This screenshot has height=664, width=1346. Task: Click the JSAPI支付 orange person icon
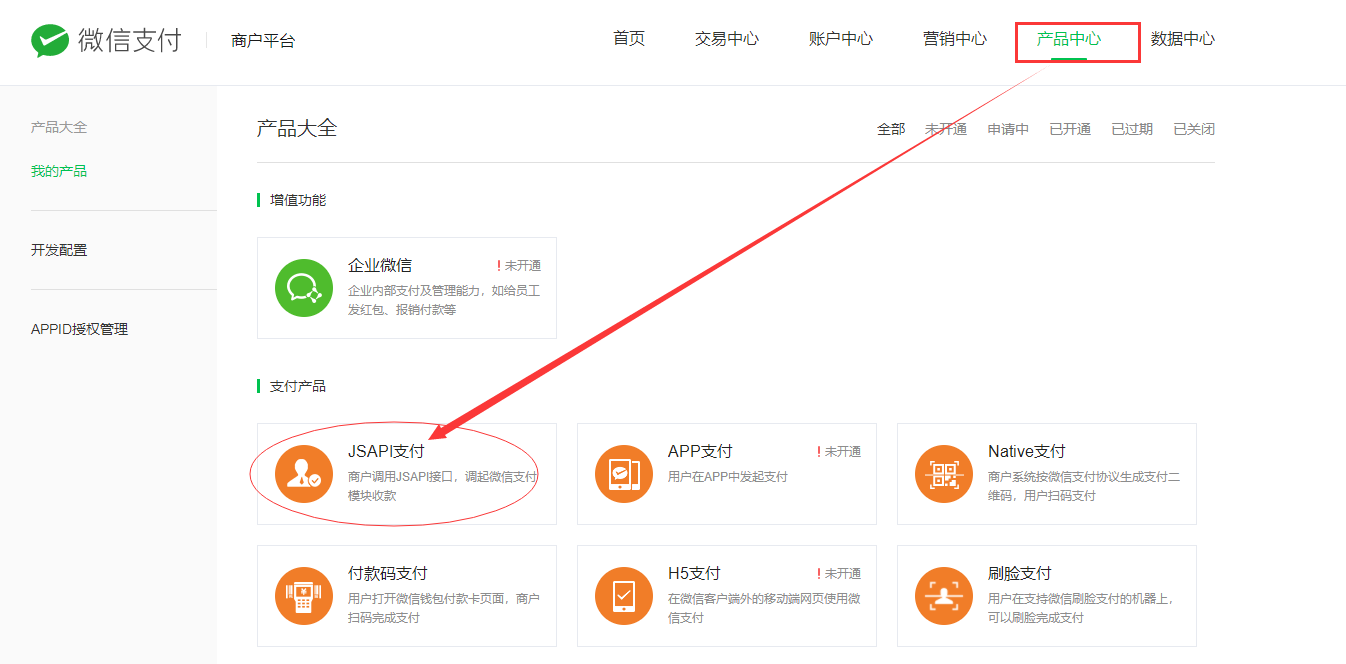[304, 474]
